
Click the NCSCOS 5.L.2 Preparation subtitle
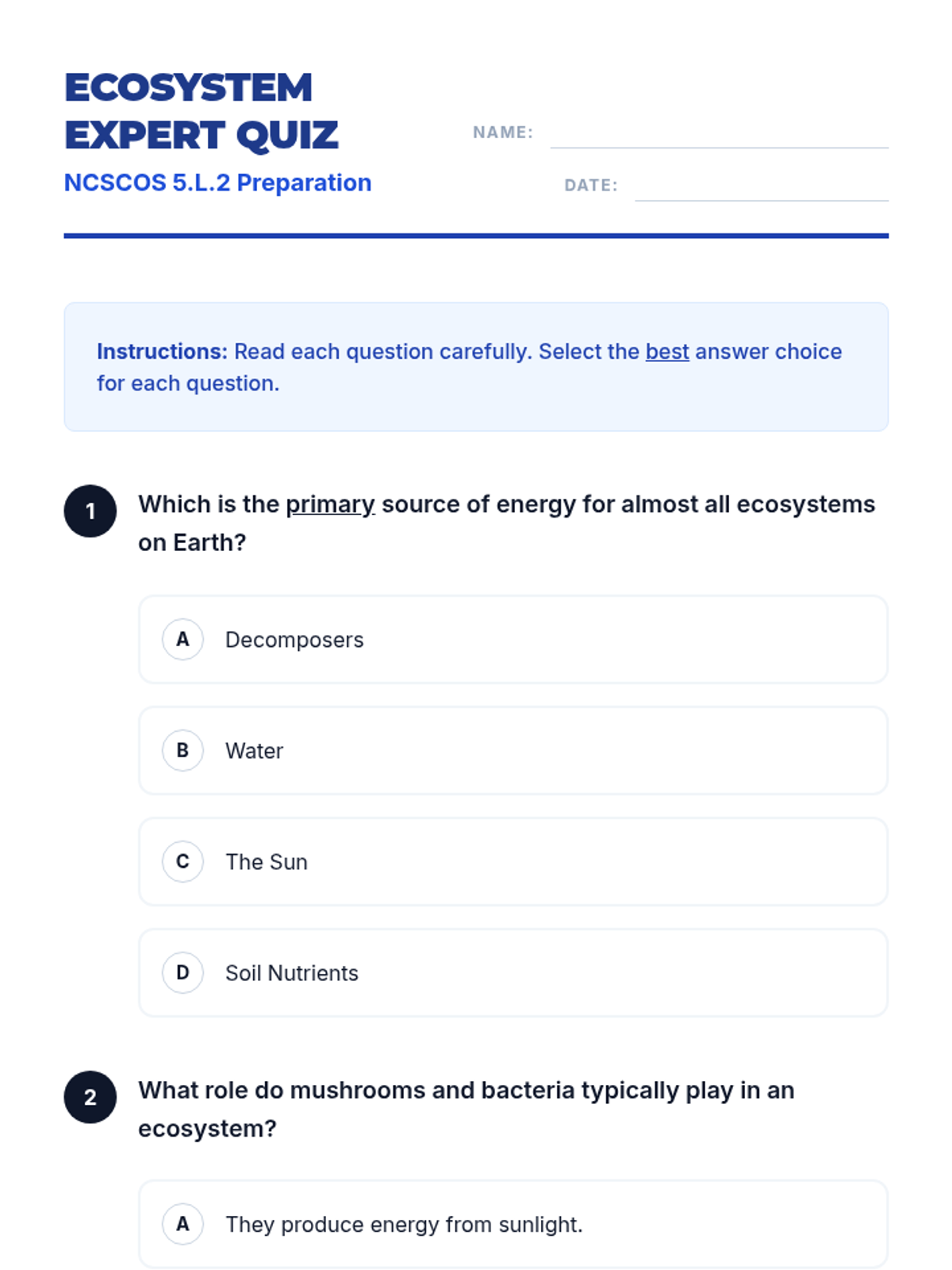coord(217,183)
